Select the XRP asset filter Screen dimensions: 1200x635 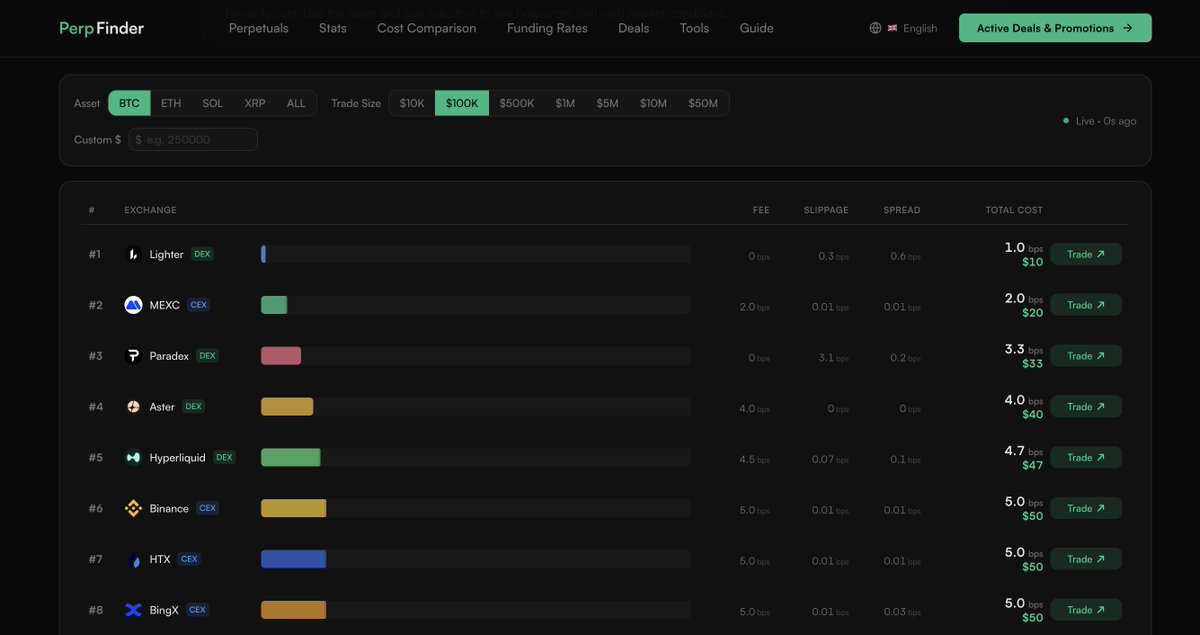click(253, 102)
